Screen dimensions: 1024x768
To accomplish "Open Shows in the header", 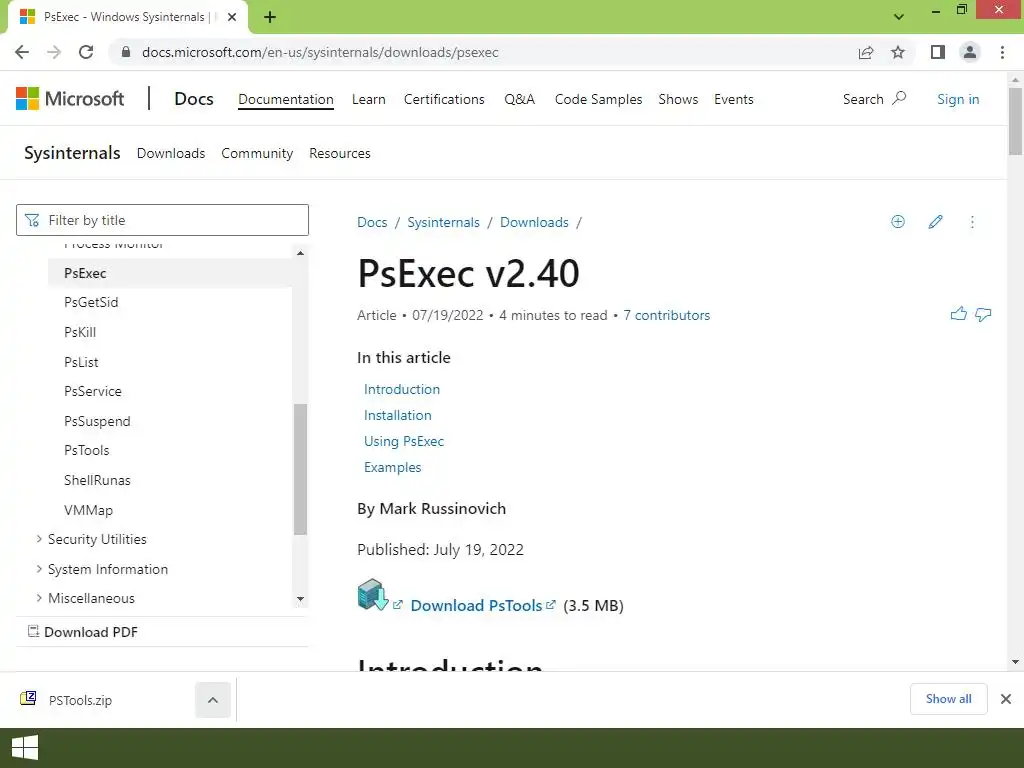I will point(678,99).
